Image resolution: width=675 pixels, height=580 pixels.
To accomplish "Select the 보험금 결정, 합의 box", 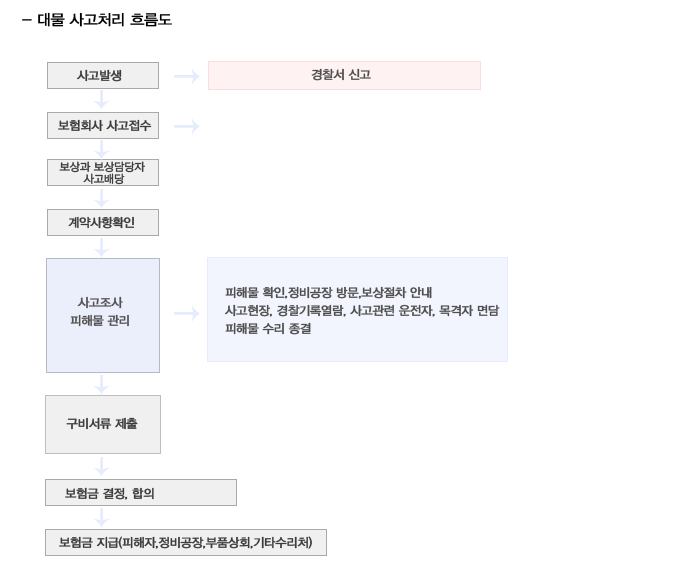I will click(x=141, y=493).
